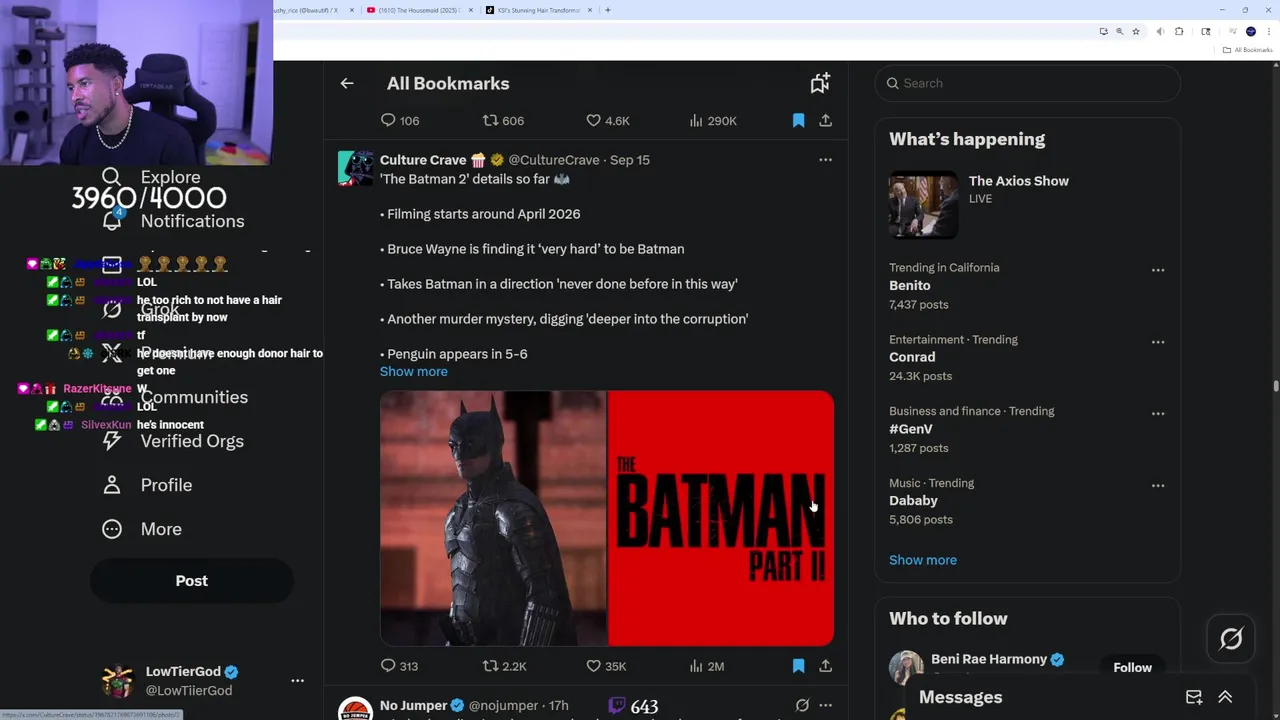Viewport: 1280px width, 720px height.
Task: Go back using the All Bookmarks arrow
Action: click(347, 84)
